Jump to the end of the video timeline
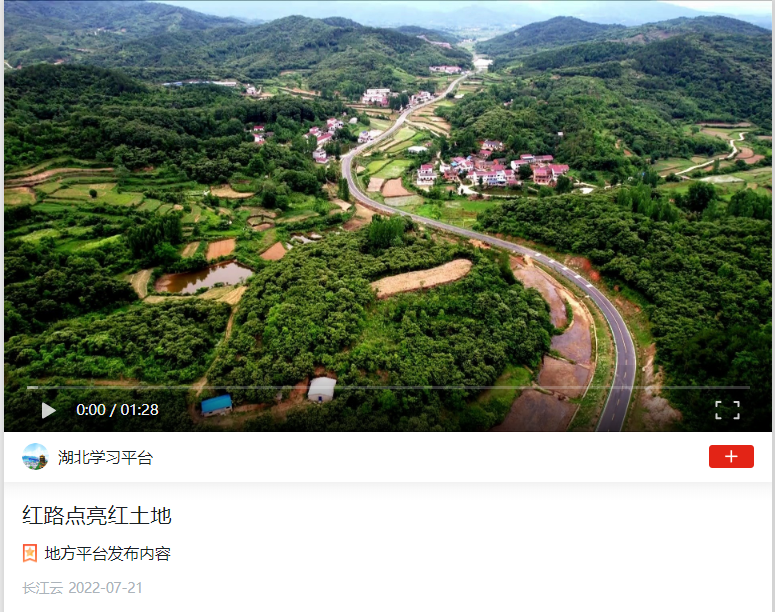 748,388
